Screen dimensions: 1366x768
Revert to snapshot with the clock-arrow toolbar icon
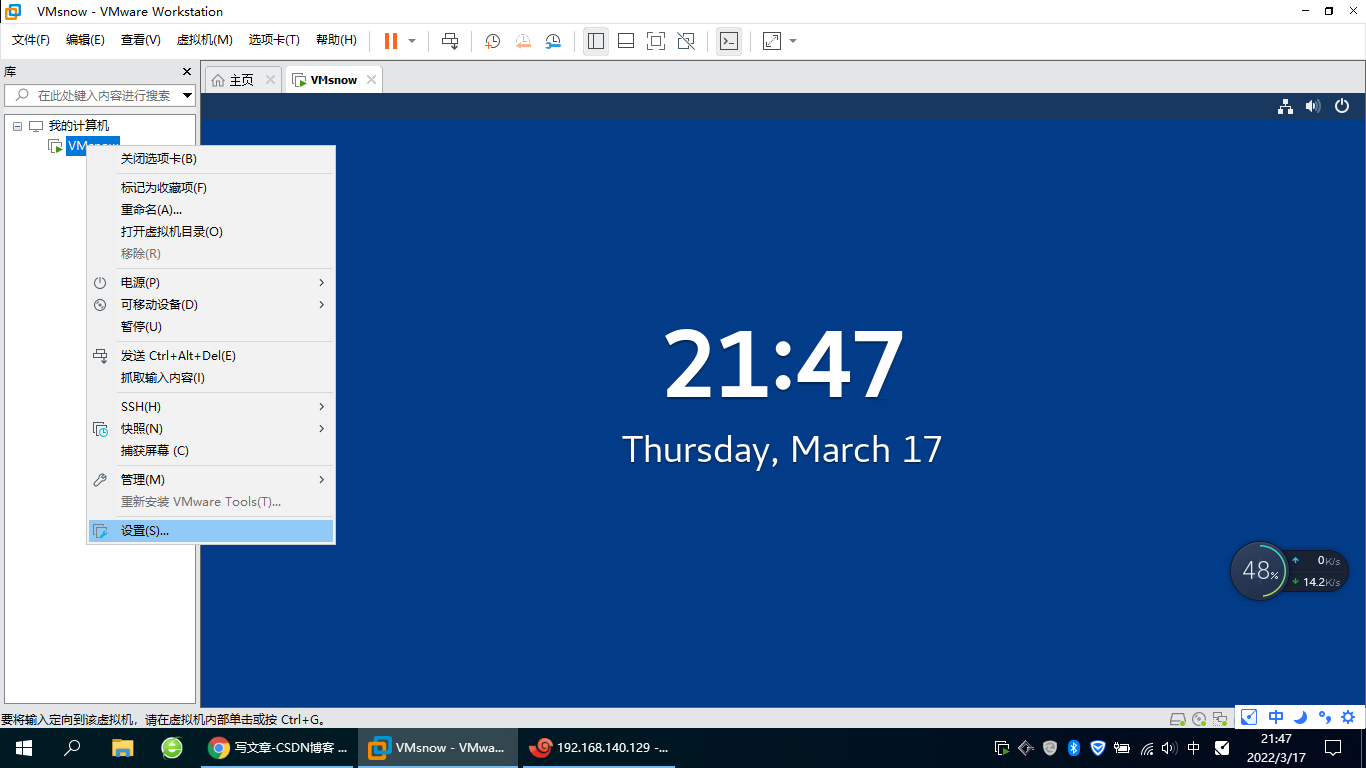point(523,41)
